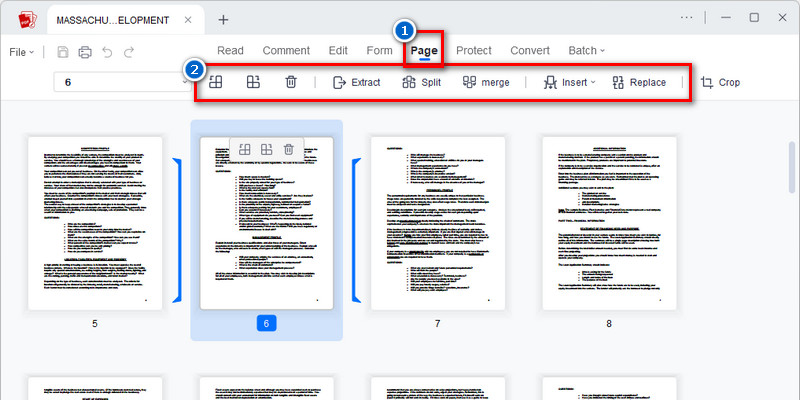Click rotate left icon on page 6 thumbnail
This screenshot has height=400, width=800.
[x=244, y=149]
